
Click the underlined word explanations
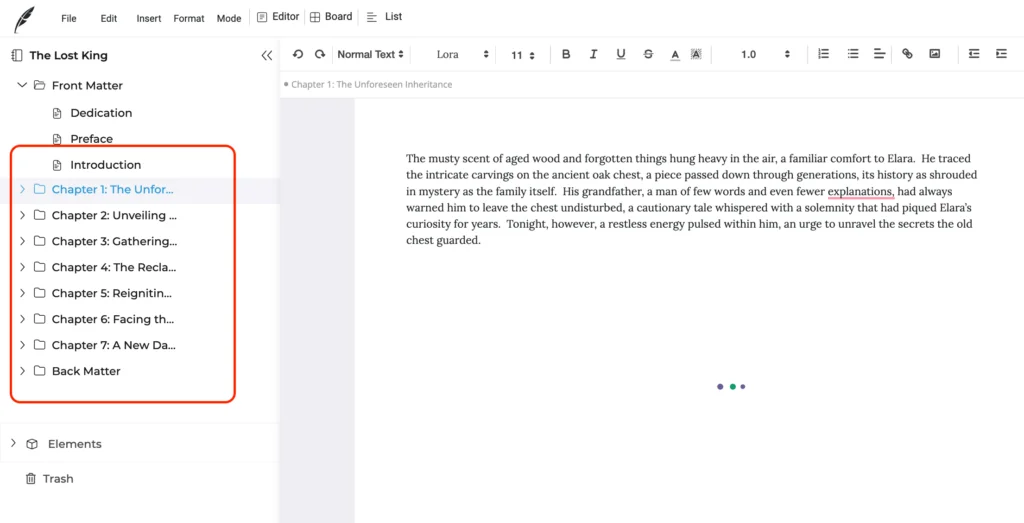click(x=860, y=192)
